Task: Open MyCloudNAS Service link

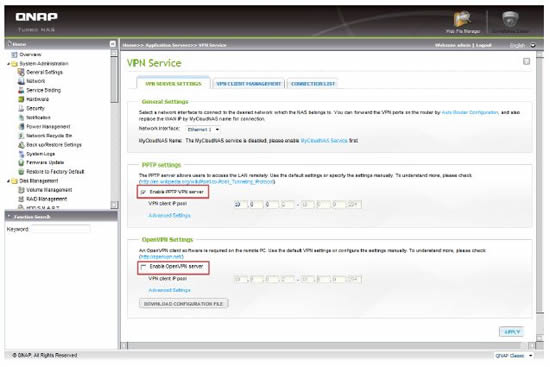Action: tap(324, 141)
